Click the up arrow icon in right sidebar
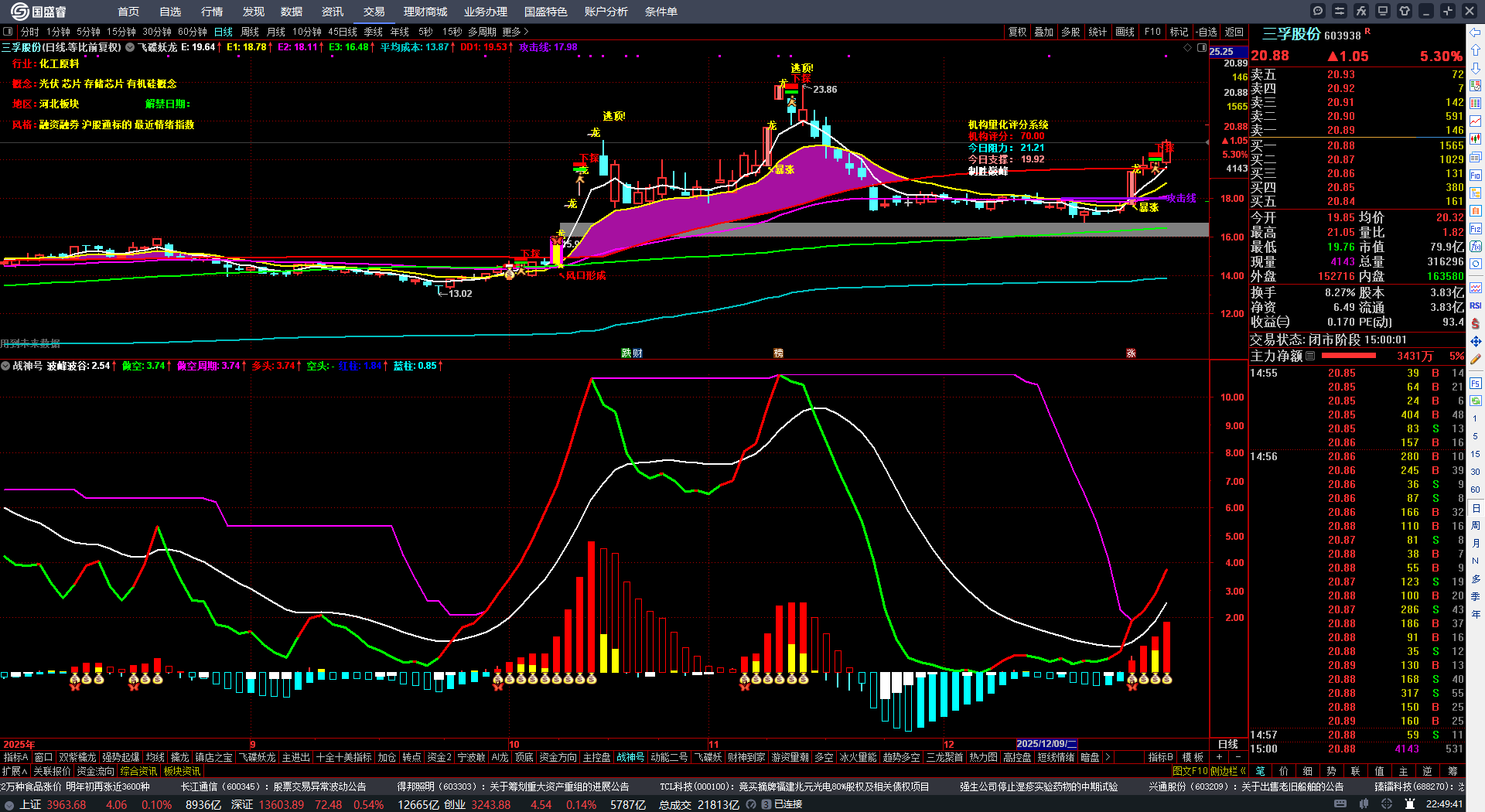 [x=1476, y=50]
